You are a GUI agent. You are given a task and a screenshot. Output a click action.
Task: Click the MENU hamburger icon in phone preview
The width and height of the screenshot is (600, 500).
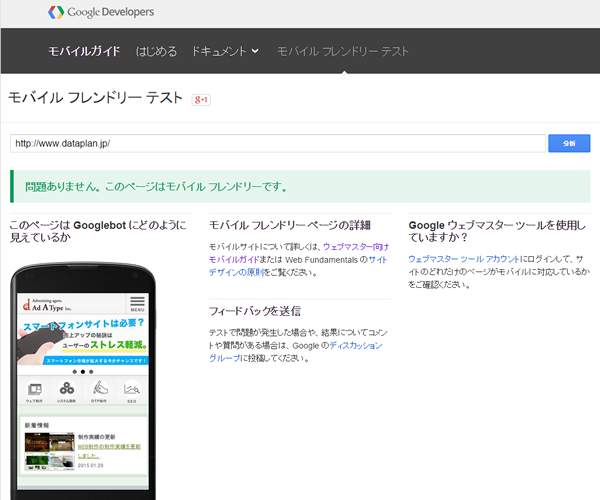[137, 304]
